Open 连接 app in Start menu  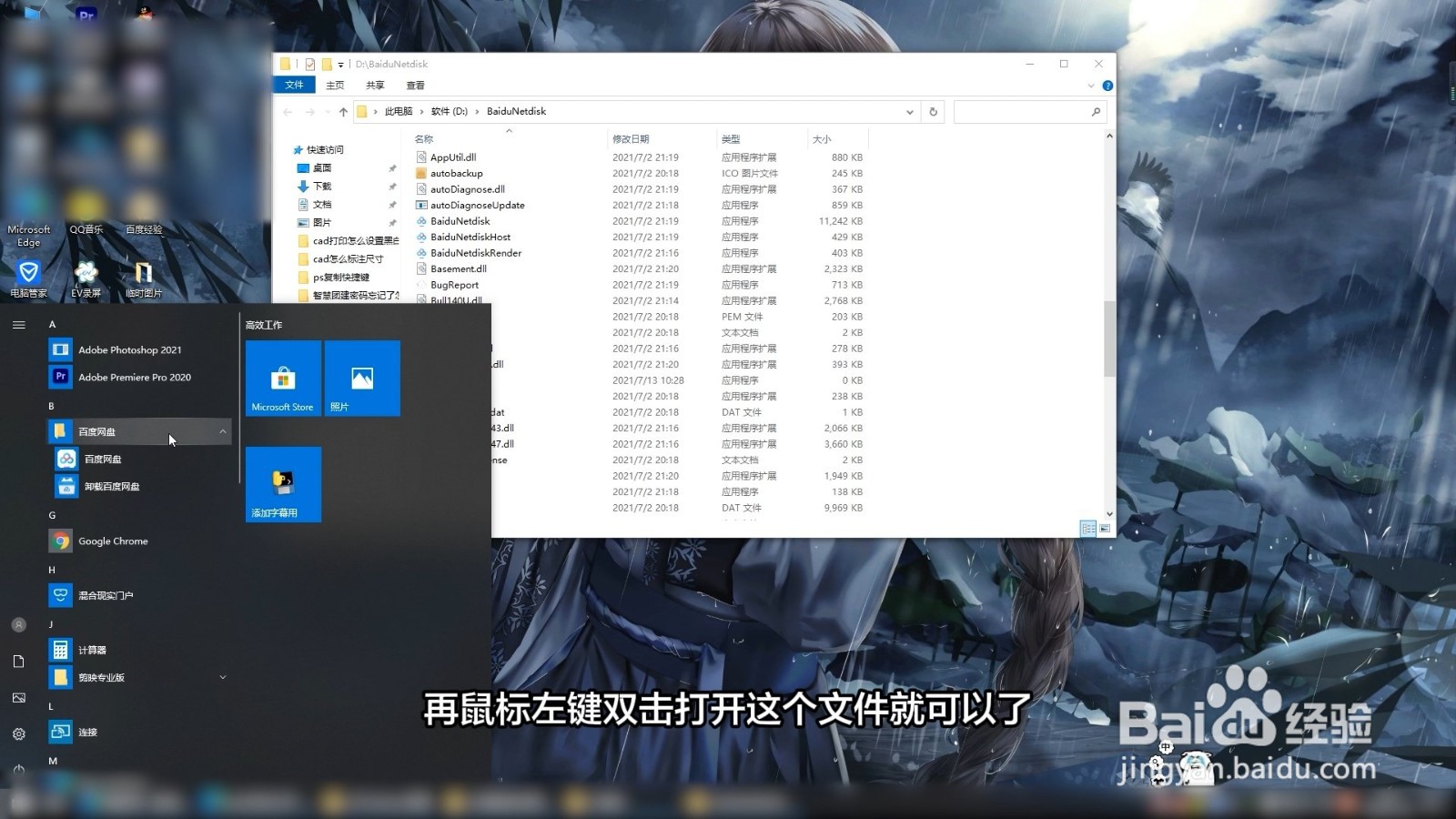[x=139, y=732]
